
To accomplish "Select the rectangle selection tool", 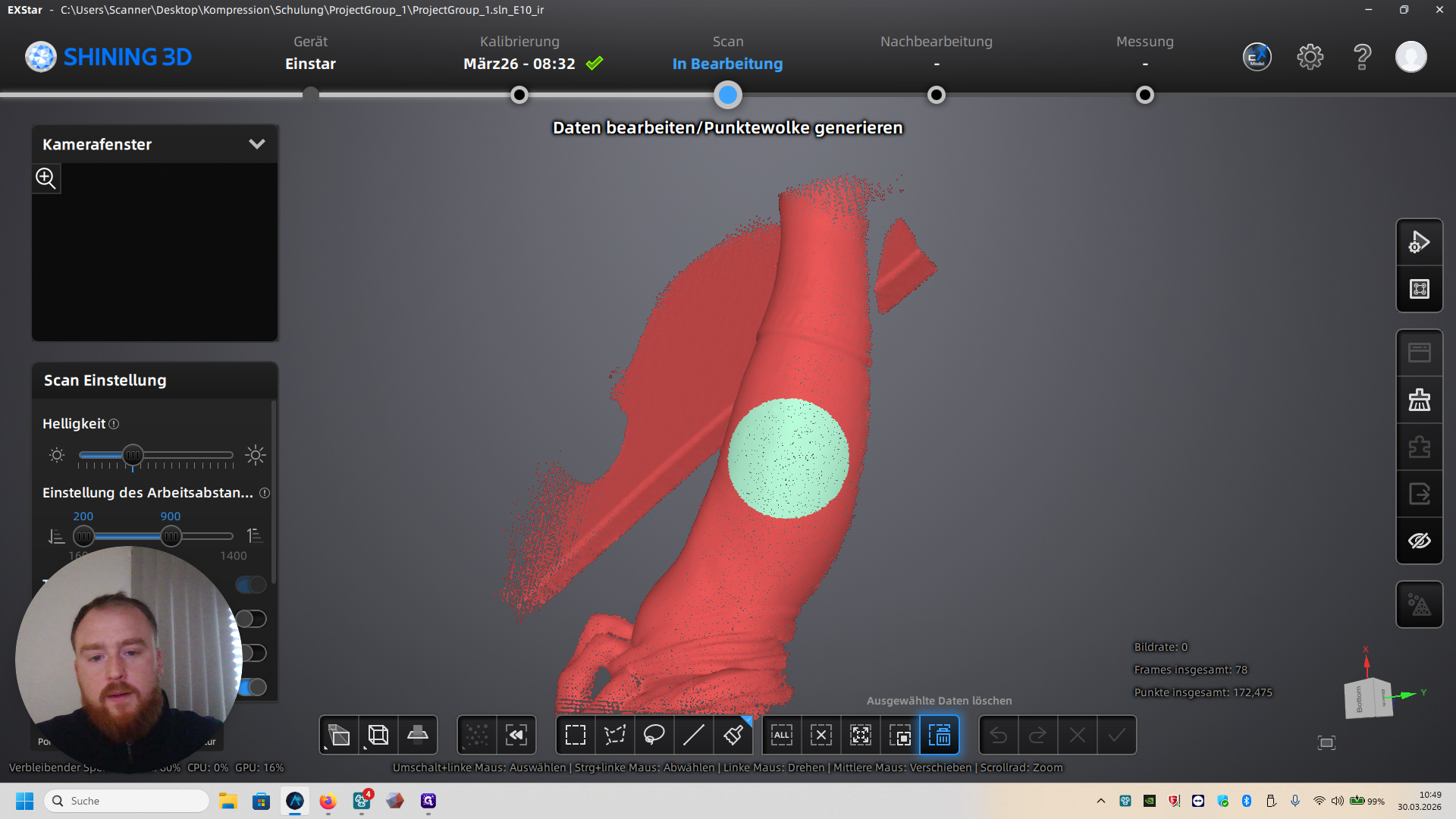I will [x=576, y=735].
